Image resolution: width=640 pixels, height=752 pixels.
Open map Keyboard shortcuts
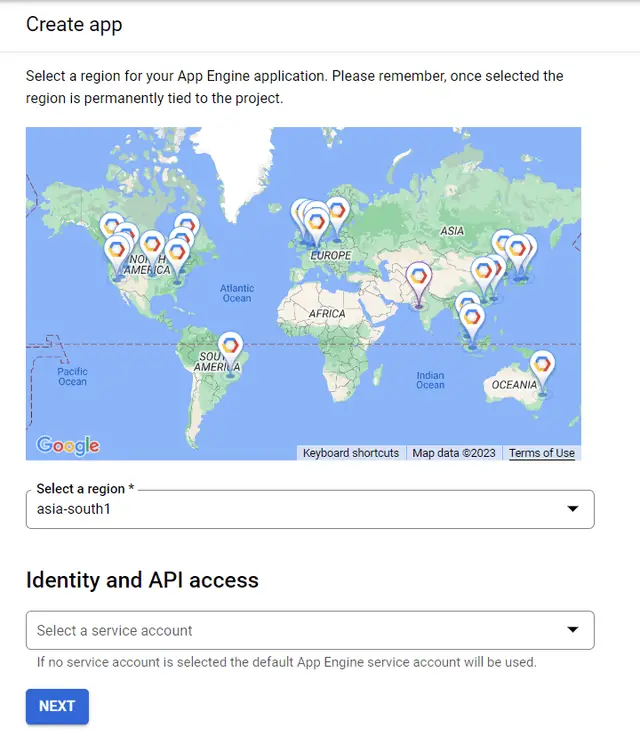351,453
